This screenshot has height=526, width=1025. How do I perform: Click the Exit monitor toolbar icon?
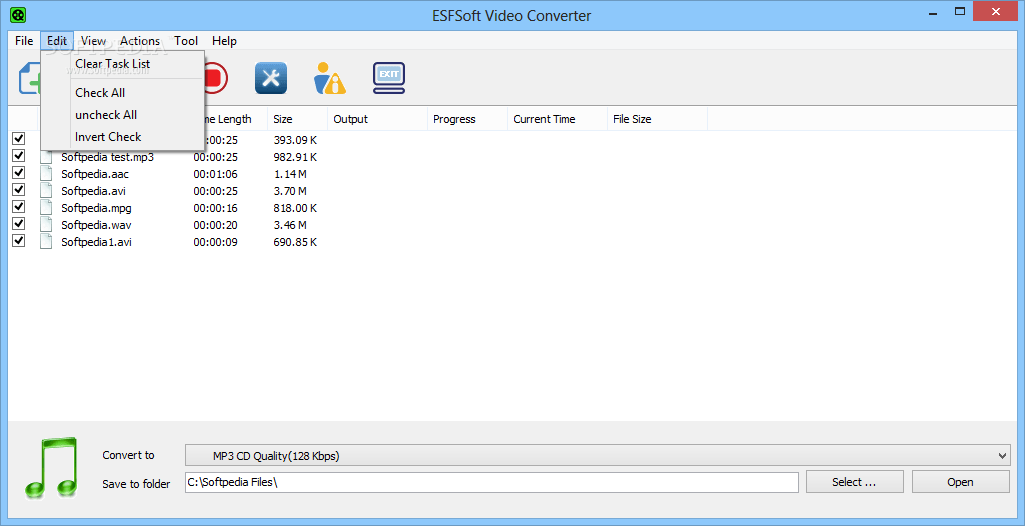pos(389,78)
